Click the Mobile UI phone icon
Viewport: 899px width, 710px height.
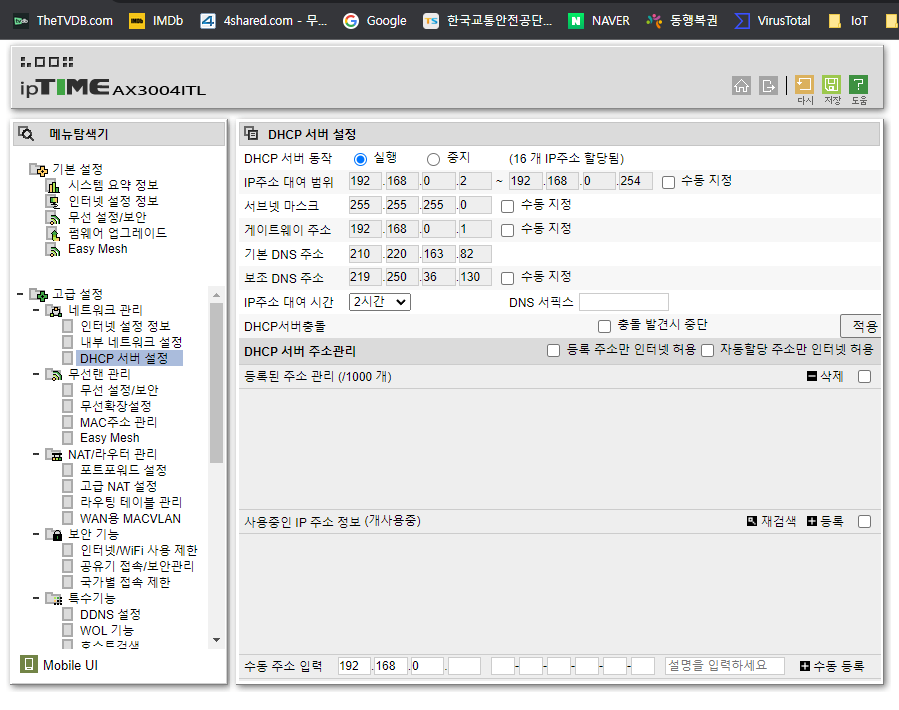[x=29, y=664]
